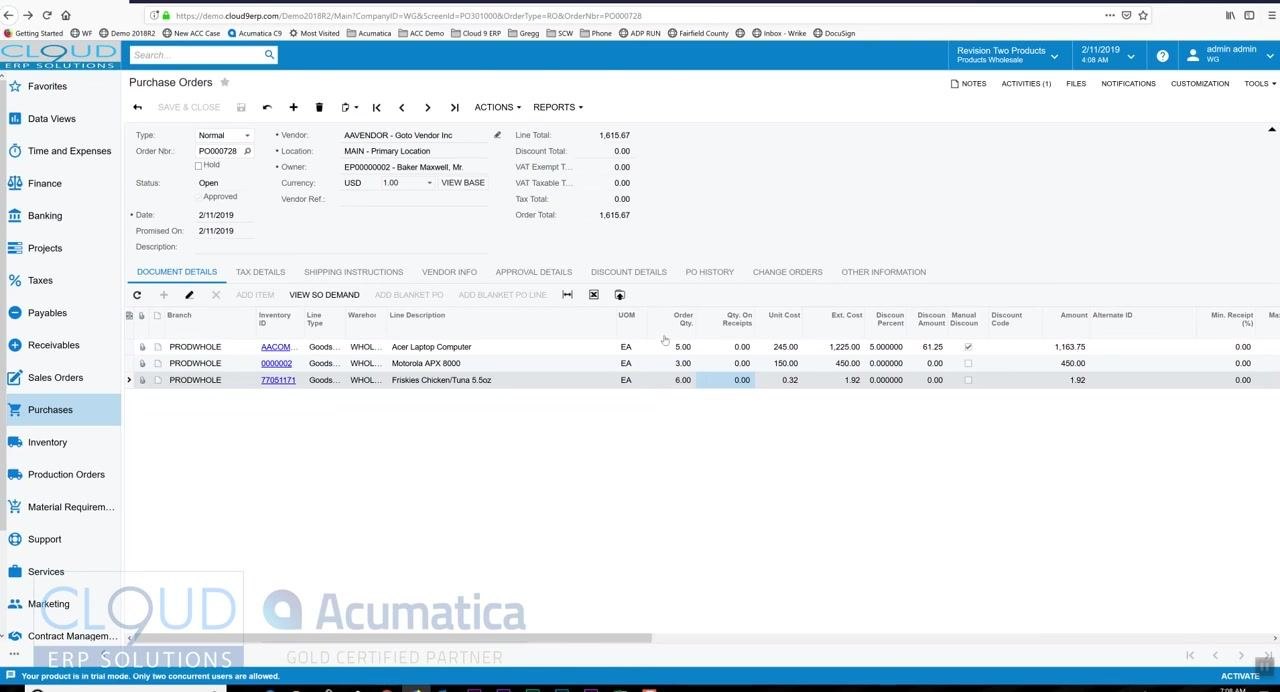Go to the previous record
Viewport: 1280px width, 692px height.
(402, 107)
